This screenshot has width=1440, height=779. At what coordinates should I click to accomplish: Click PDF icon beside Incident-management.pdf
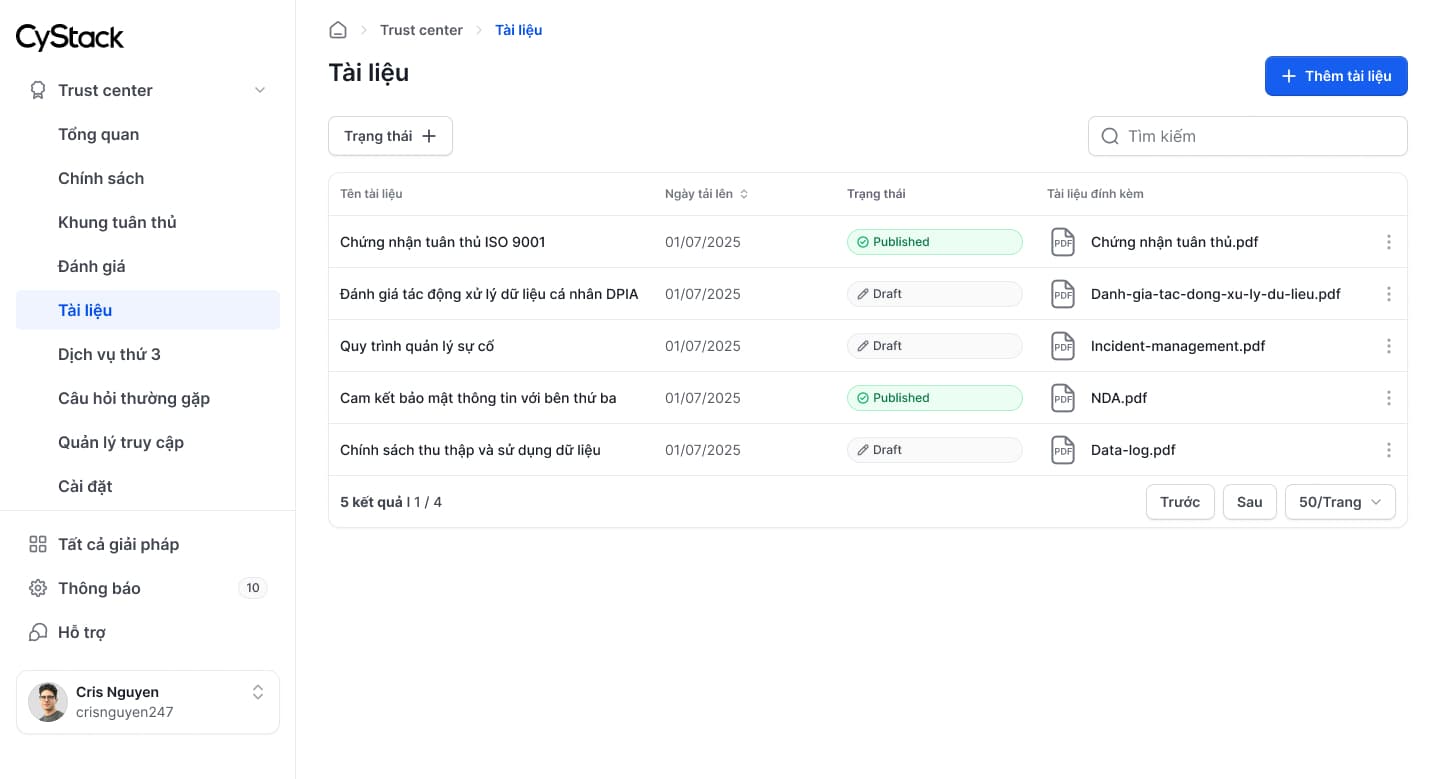tap(1062, 346)
